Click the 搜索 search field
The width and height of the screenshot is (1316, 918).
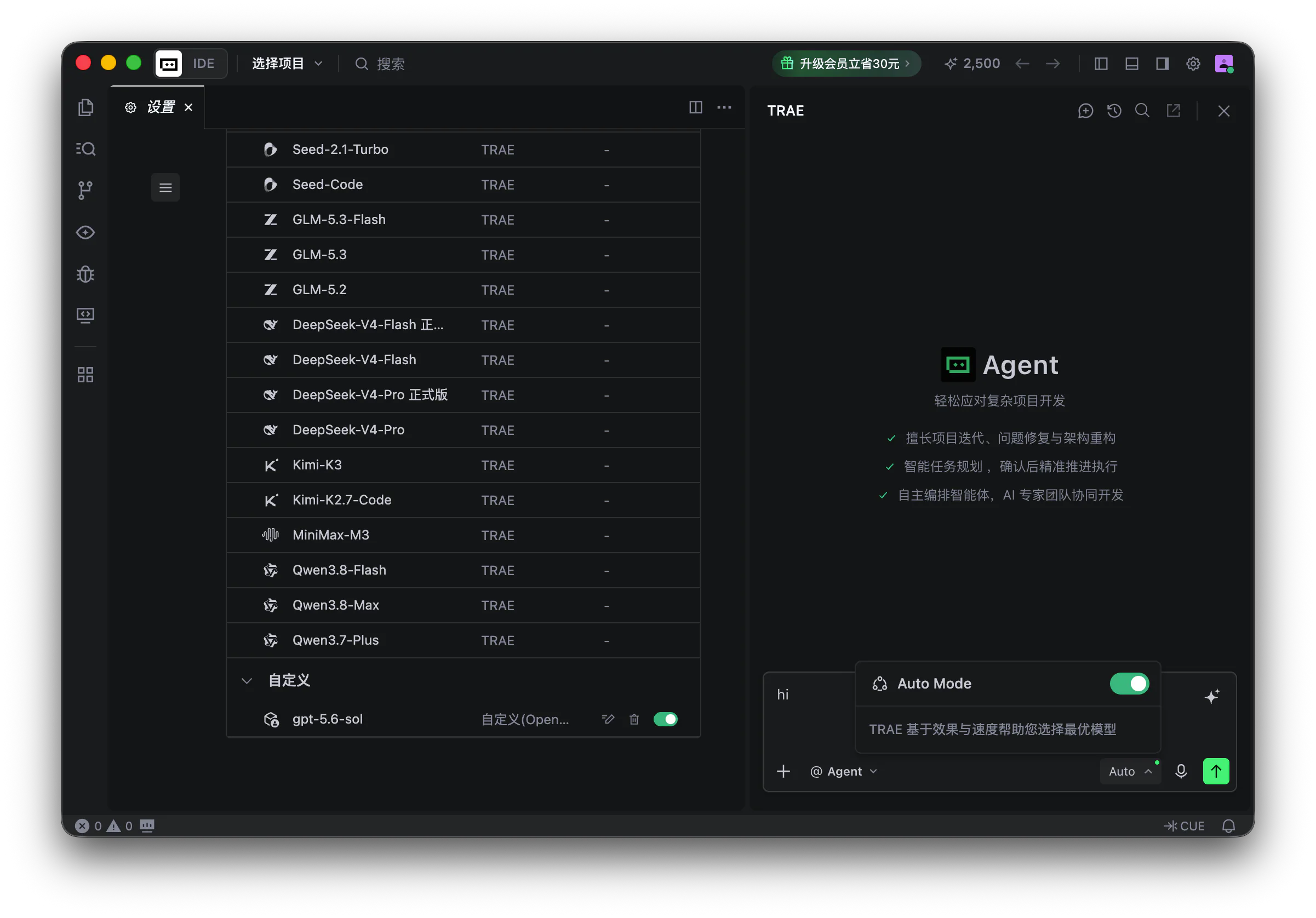point(380,64)
